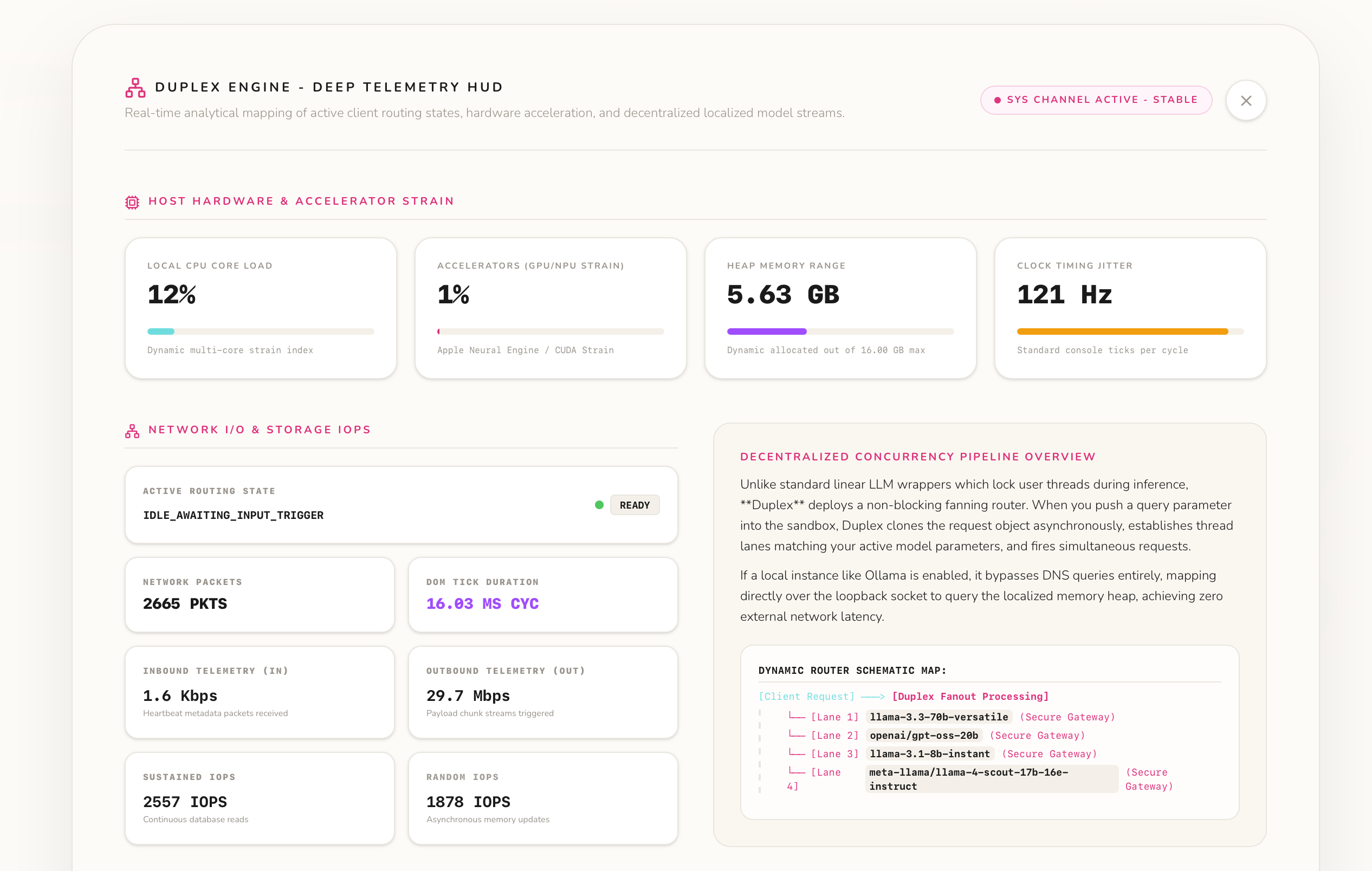Click IDLE_AWAITING_INPUT_TRIGGER routing state text
This screenshot has width=1372, height=871.
(x=233, y=516)
